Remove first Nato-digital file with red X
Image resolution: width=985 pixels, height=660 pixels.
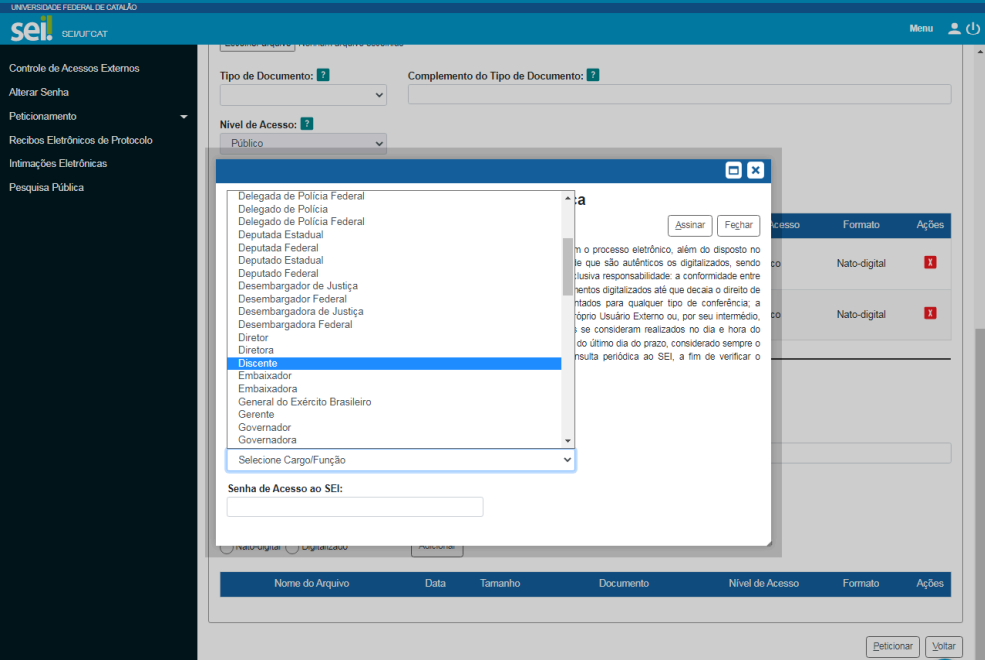pyautogui.click(x=930, y=262)
